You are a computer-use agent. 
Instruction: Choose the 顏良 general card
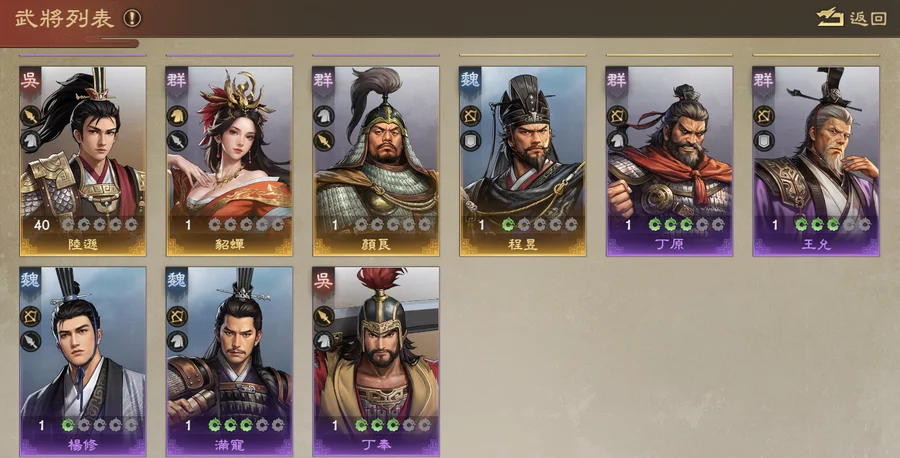376,161
